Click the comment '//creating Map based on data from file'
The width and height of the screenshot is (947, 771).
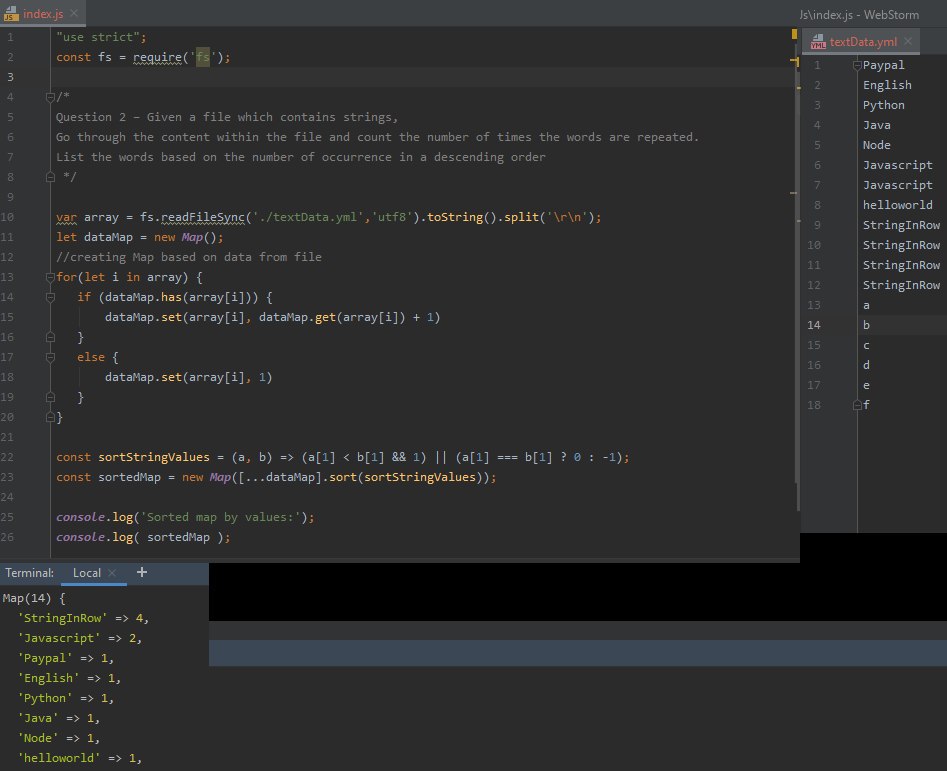click(x=189, y=257)
